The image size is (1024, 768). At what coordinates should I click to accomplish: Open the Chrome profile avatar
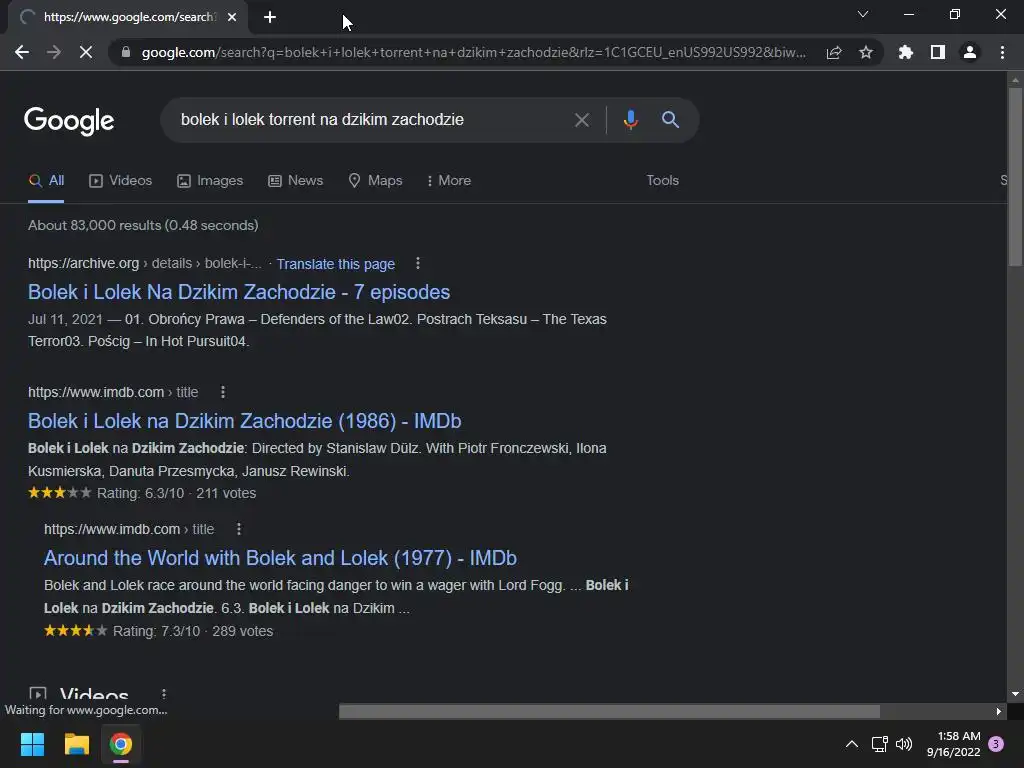pyautogui.click(x=970, y=52)
